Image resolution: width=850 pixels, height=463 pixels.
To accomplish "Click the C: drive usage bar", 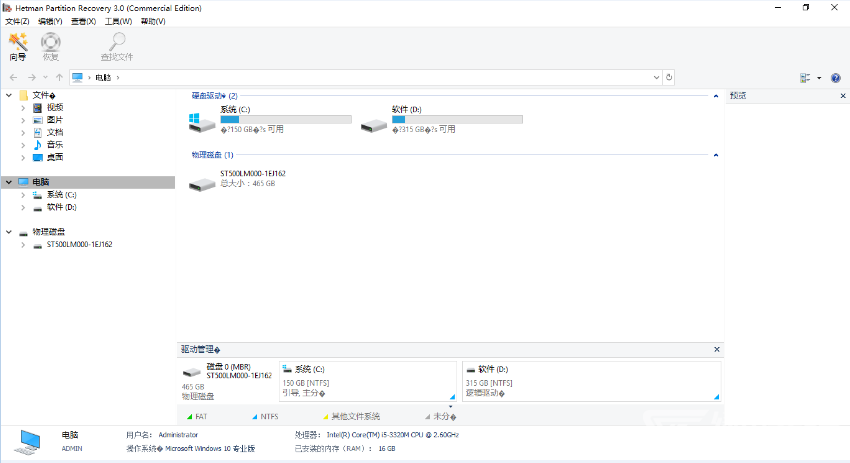I will pyautogui.click(x=286, y=119).
